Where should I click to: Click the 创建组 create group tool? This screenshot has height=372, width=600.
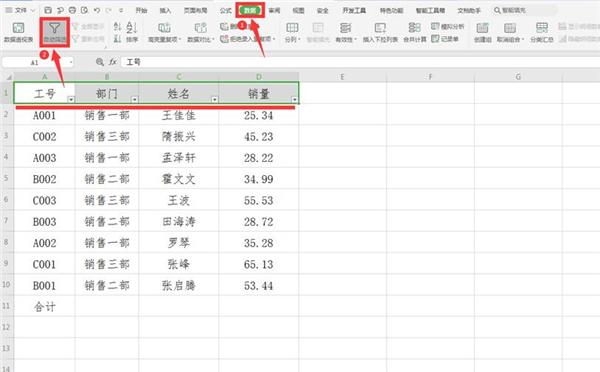[483, 32]
